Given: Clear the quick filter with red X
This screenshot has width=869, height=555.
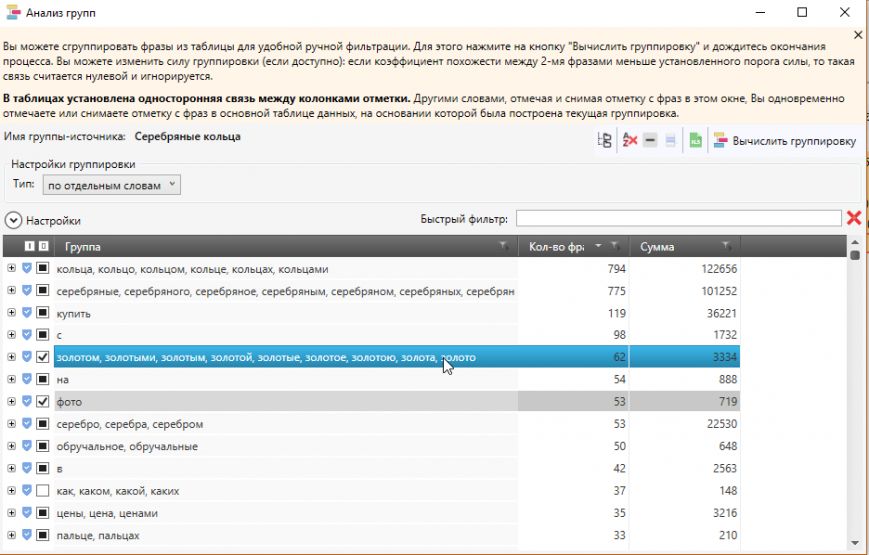Looking at the screenshot, I should (x=854, y=218).
